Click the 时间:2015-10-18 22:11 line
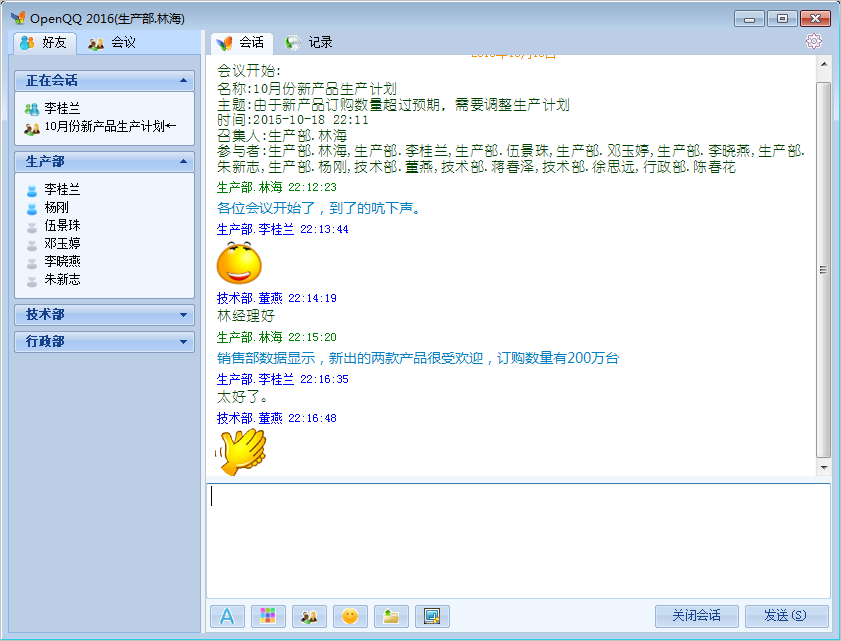 tap(293, 120)
